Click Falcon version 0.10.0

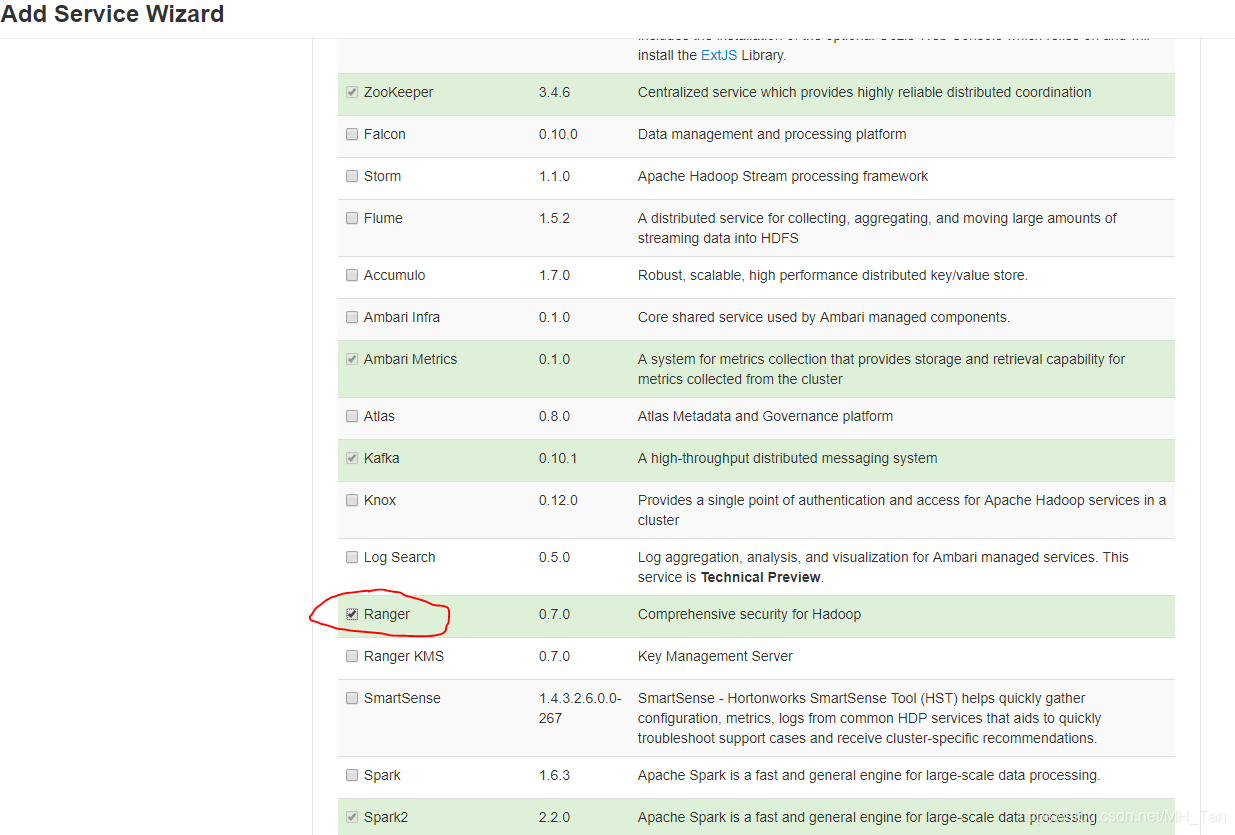click(x=558, y=134)
